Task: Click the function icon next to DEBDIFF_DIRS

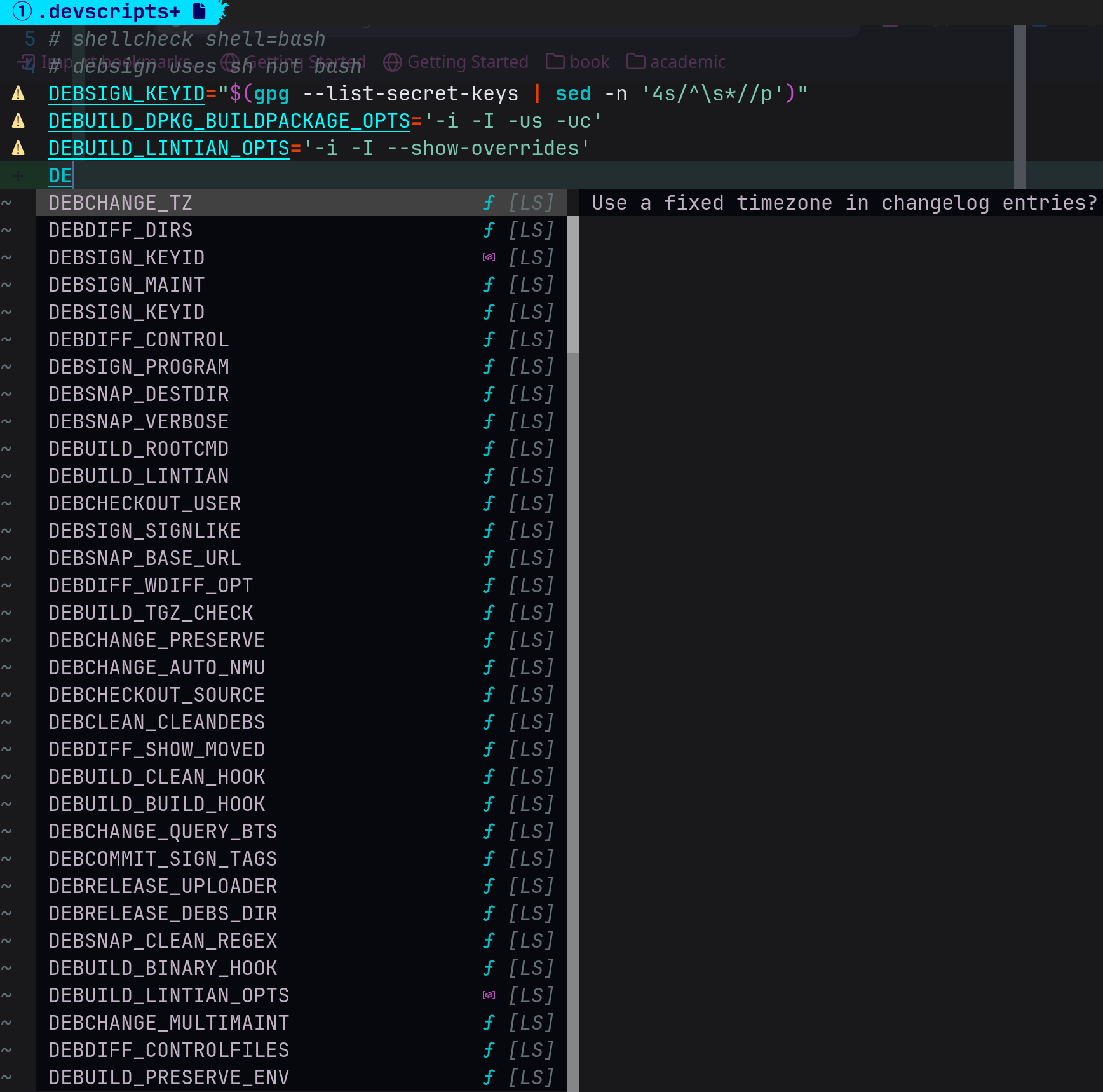Action: click(489, 230)
